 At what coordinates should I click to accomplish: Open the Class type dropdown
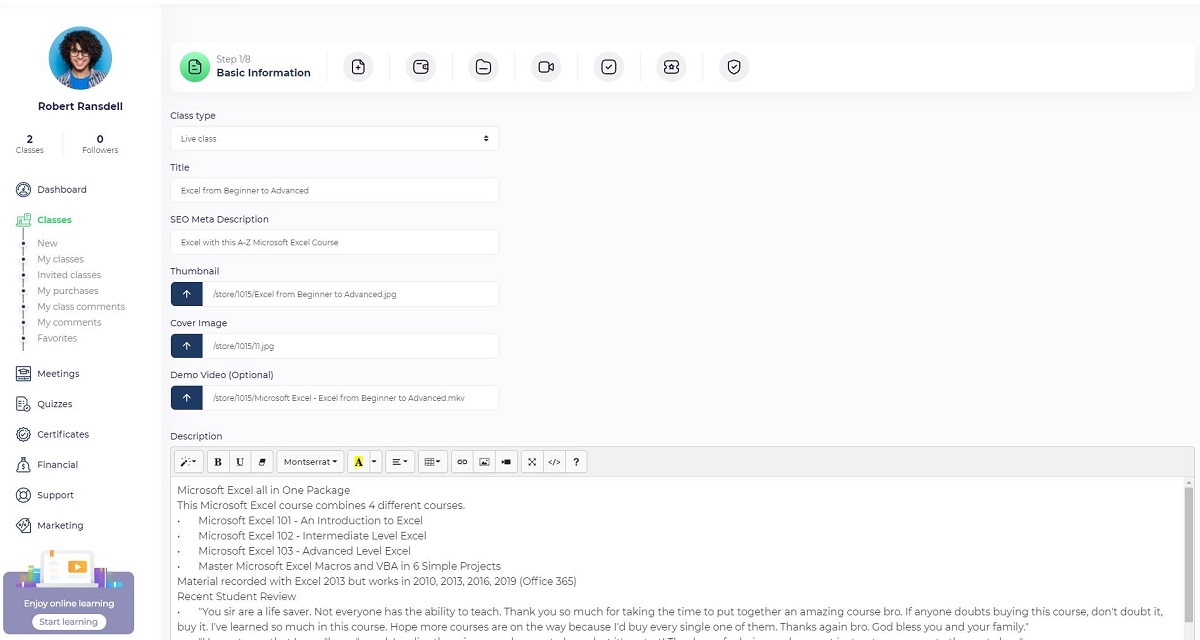[334, 139]
